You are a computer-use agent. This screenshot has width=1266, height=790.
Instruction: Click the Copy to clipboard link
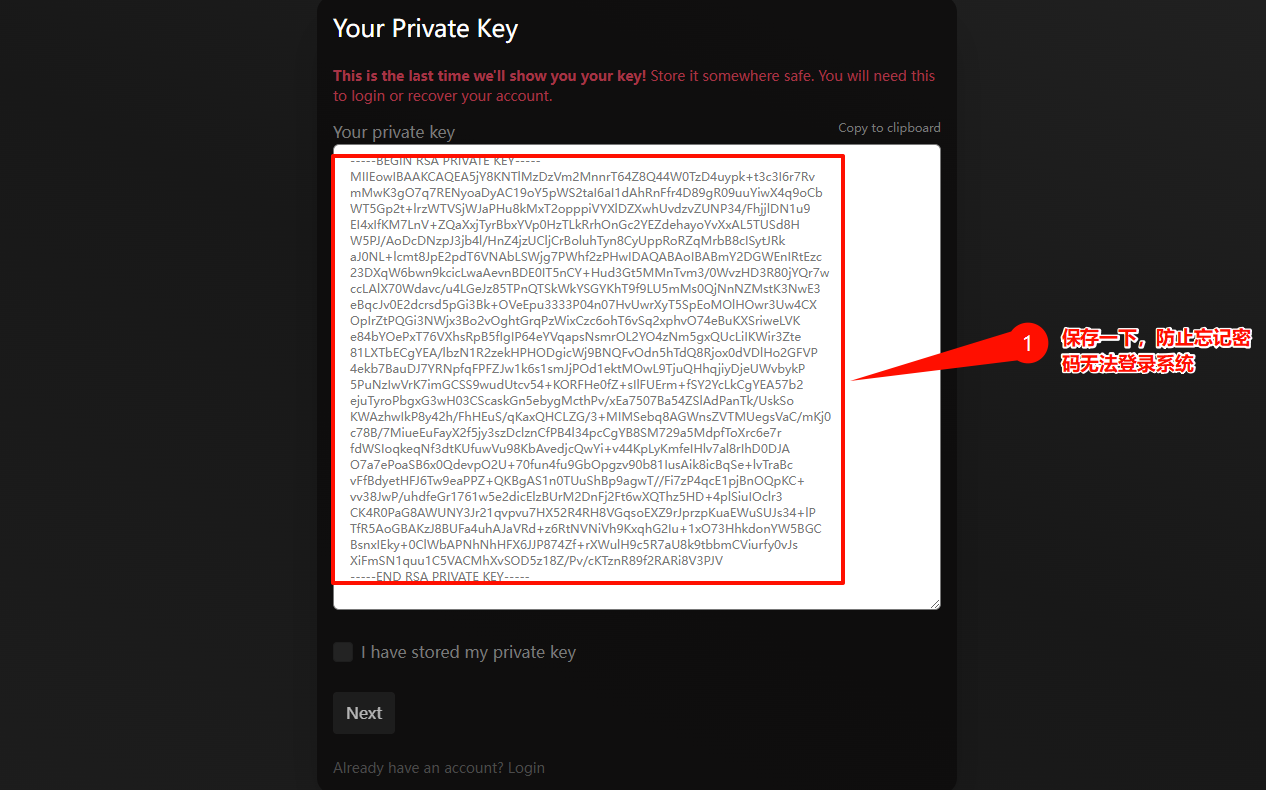pos(889,127)
